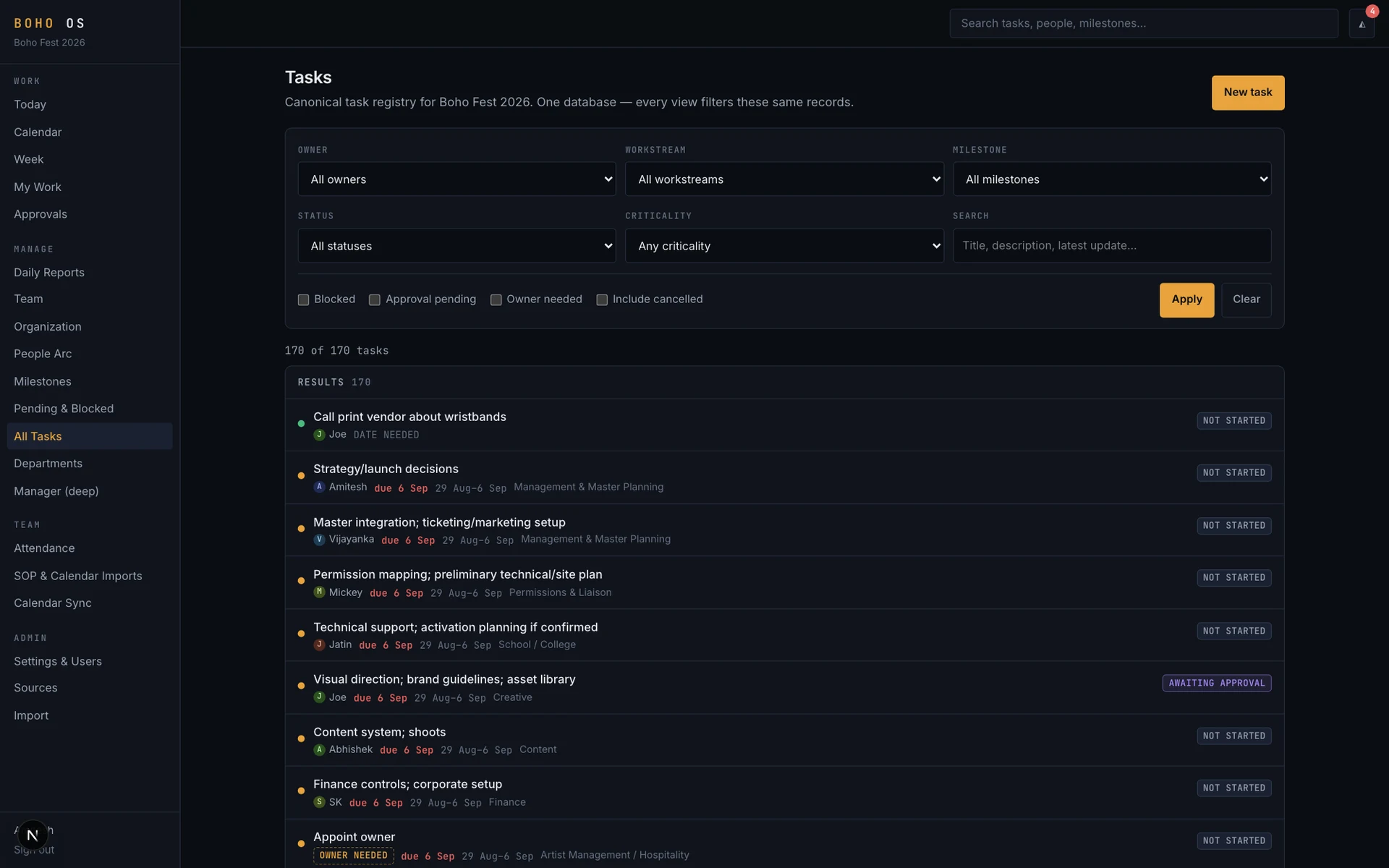Click Sign out link

point(34,850)
